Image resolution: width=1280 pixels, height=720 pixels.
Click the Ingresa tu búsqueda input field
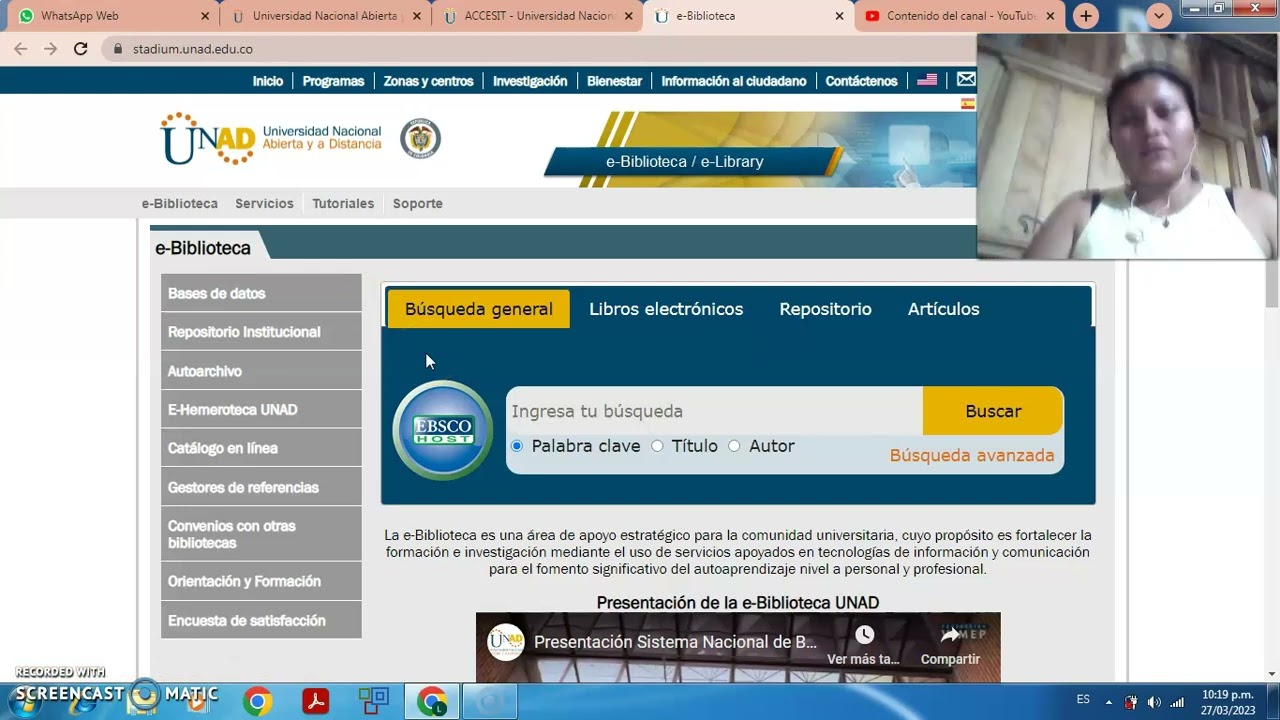point(714,411)
